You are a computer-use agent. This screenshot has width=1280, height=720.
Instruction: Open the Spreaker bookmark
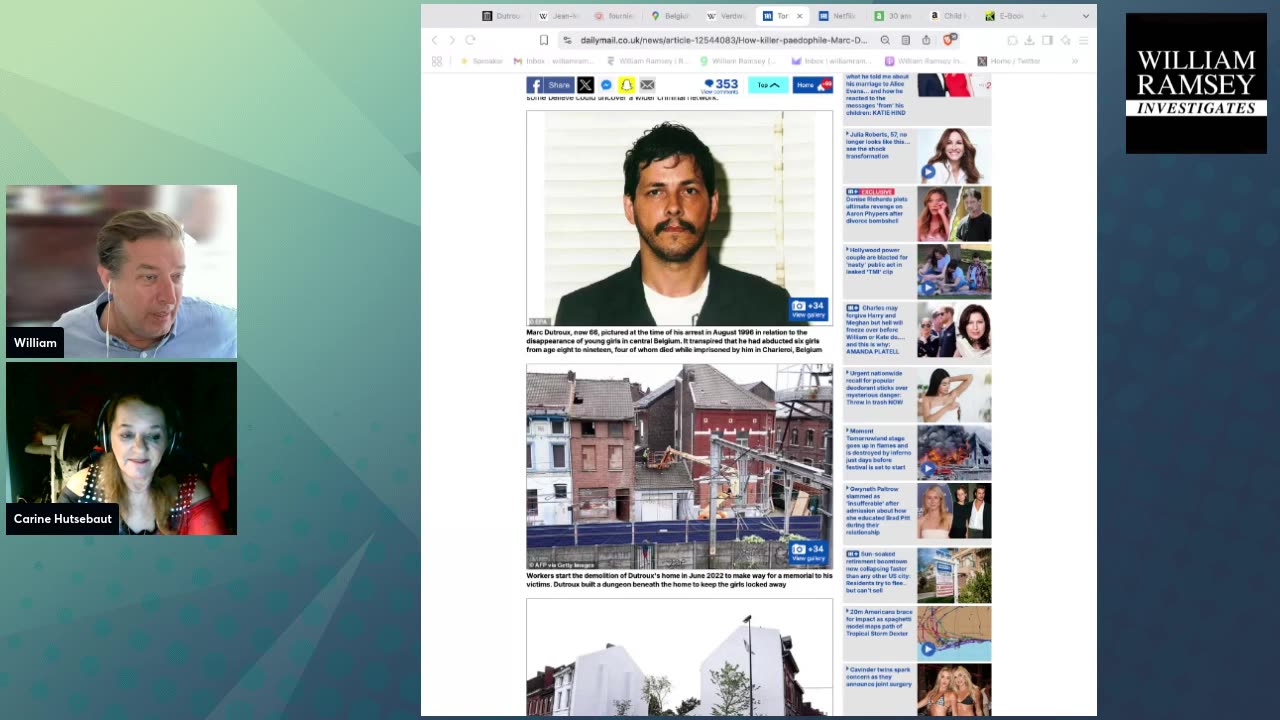(x=482, y=61)
